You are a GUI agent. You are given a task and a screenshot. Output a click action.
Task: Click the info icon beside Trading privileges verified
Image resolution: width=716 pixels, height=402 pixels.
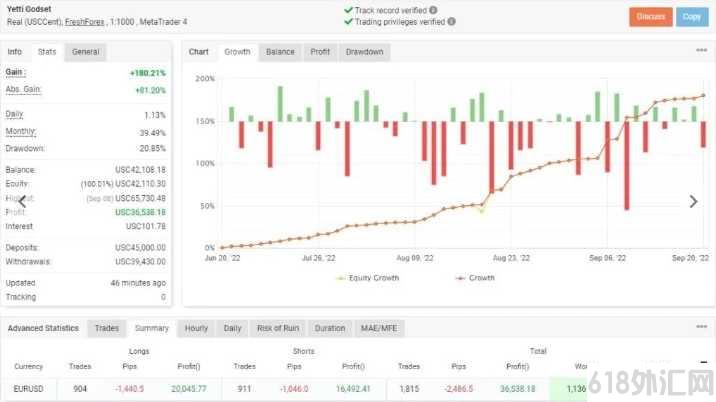click(x=451, y=21)
